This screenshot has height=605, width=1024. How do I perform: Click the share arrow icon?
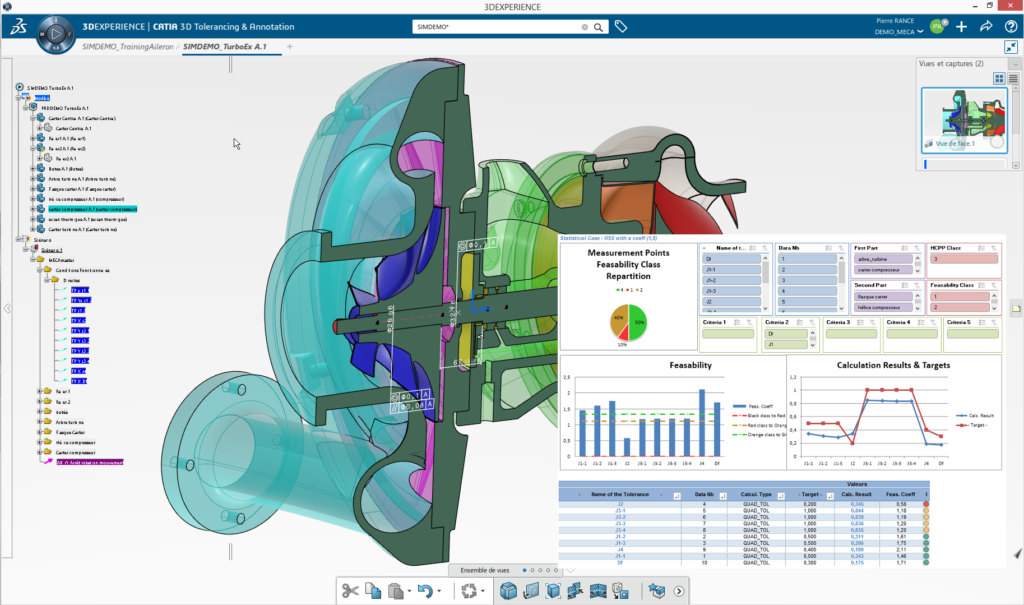click(986, 27)
